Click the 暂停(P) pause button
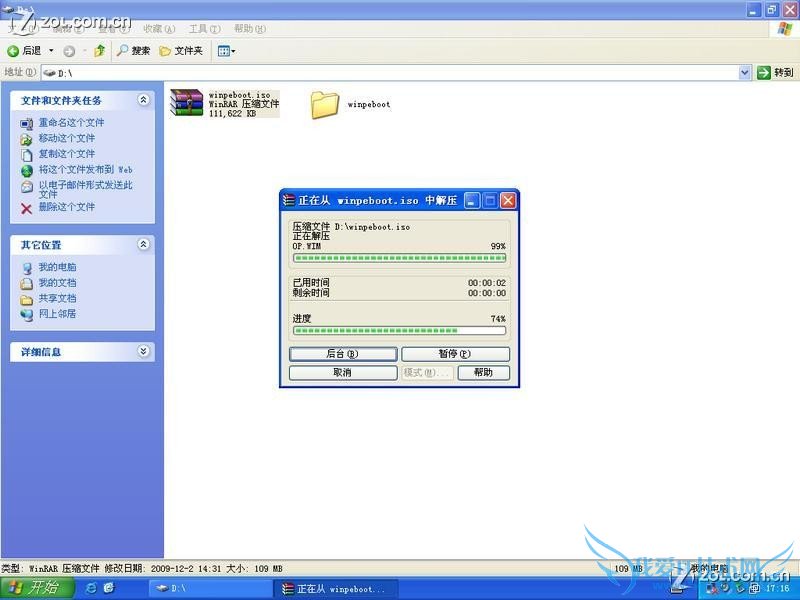 click(455, 354)
